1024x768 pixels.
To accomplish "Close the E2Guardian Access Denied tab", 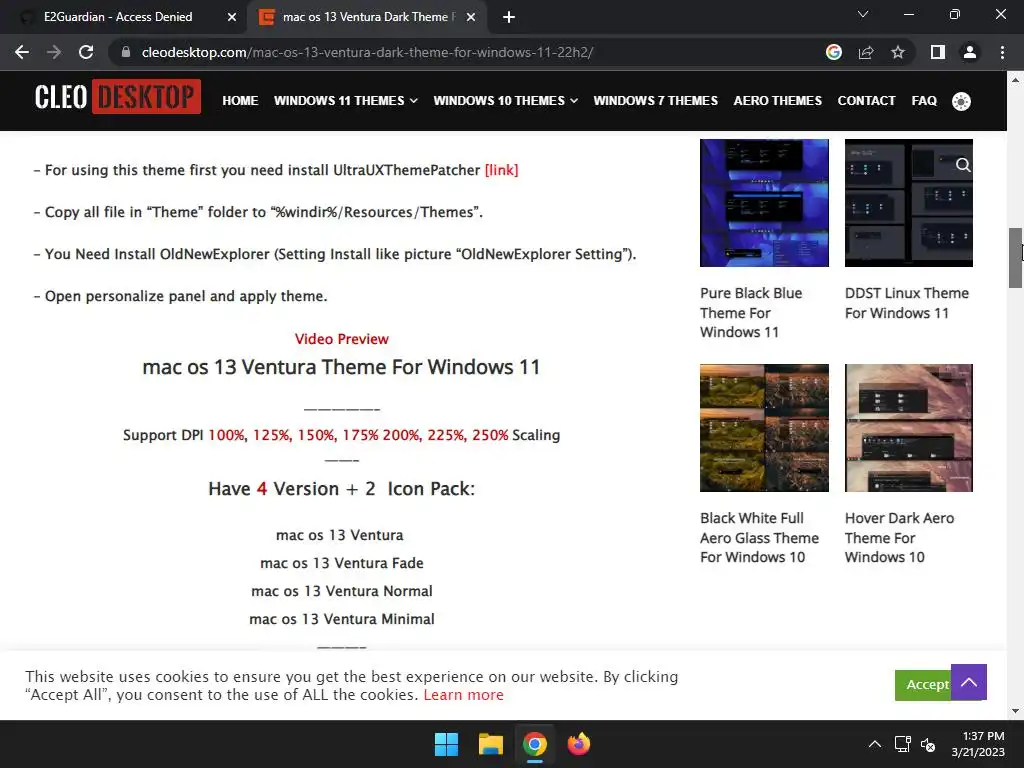I will click(x=232, y=17).
